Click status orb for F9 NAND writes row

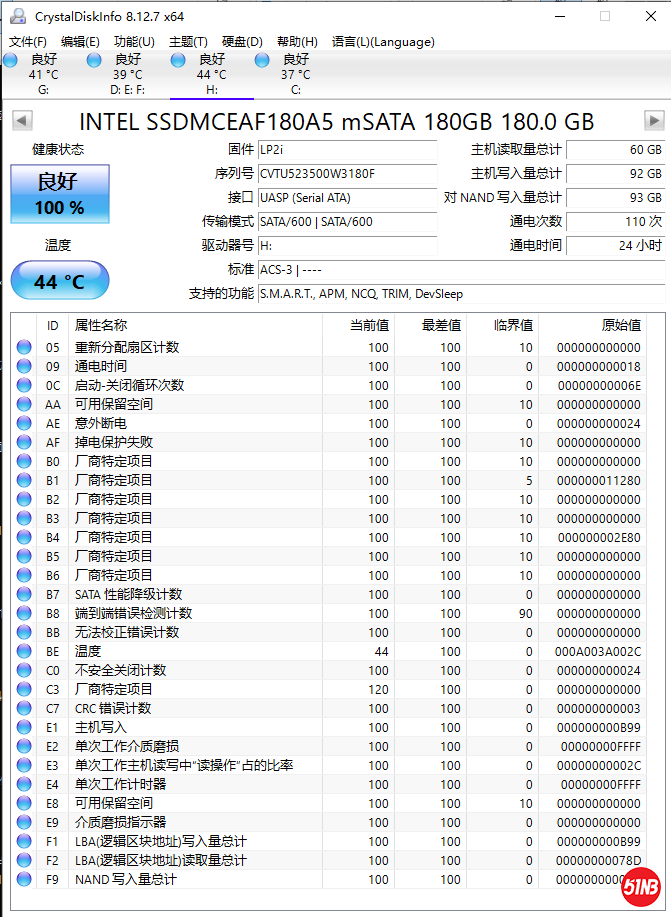[x=24, y=879]
